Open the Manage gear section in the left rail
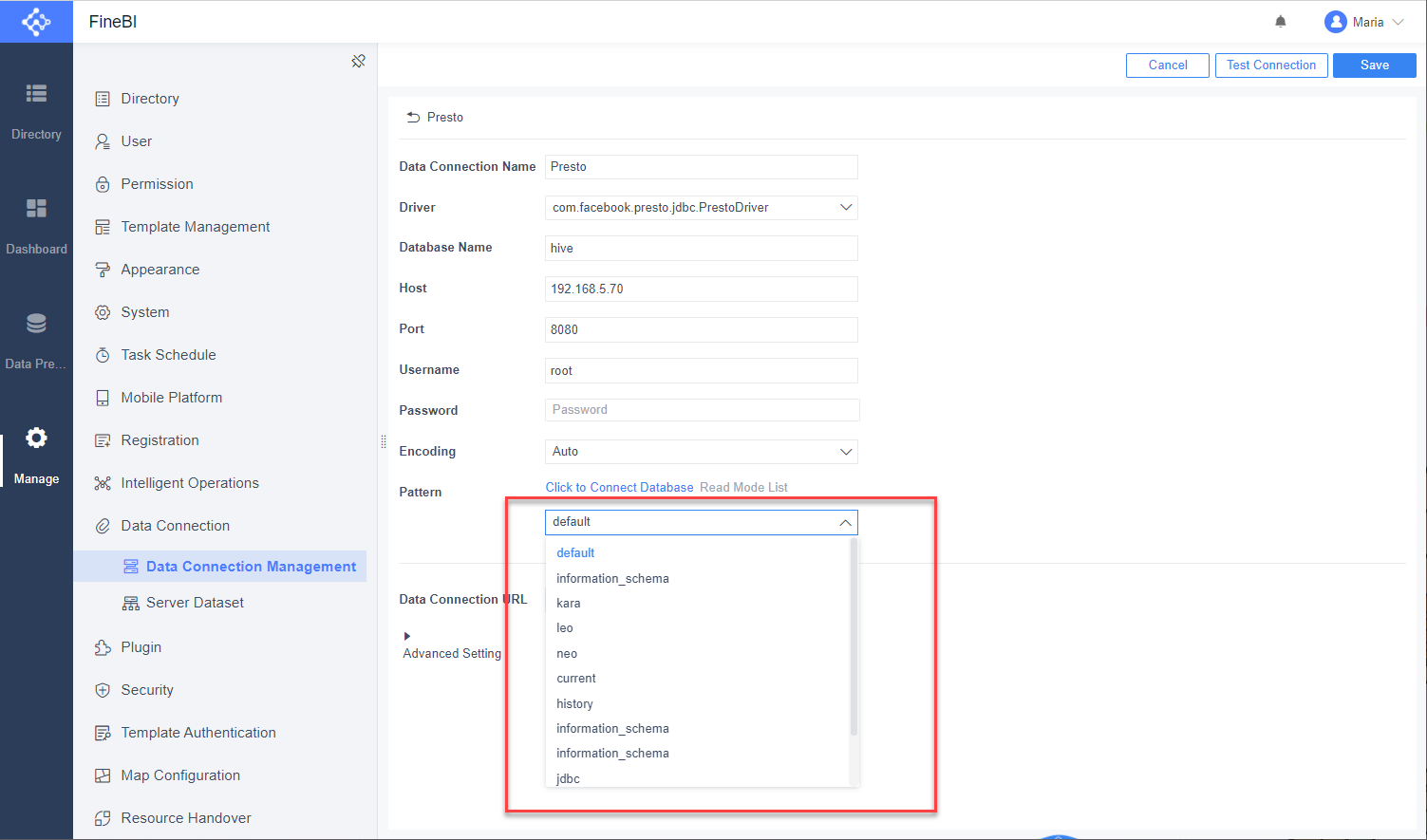The image size is (1427, 840). 36,457
